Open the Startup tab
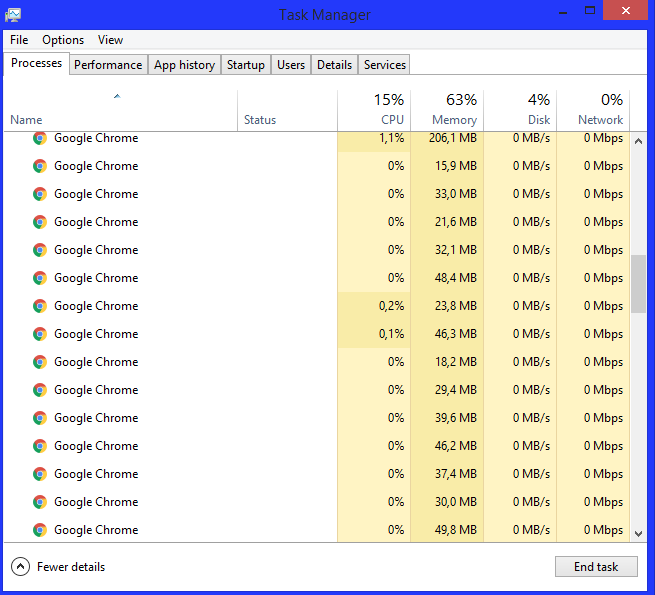The height and width of the screenshot is (595, 655). (x=246, y=65)
